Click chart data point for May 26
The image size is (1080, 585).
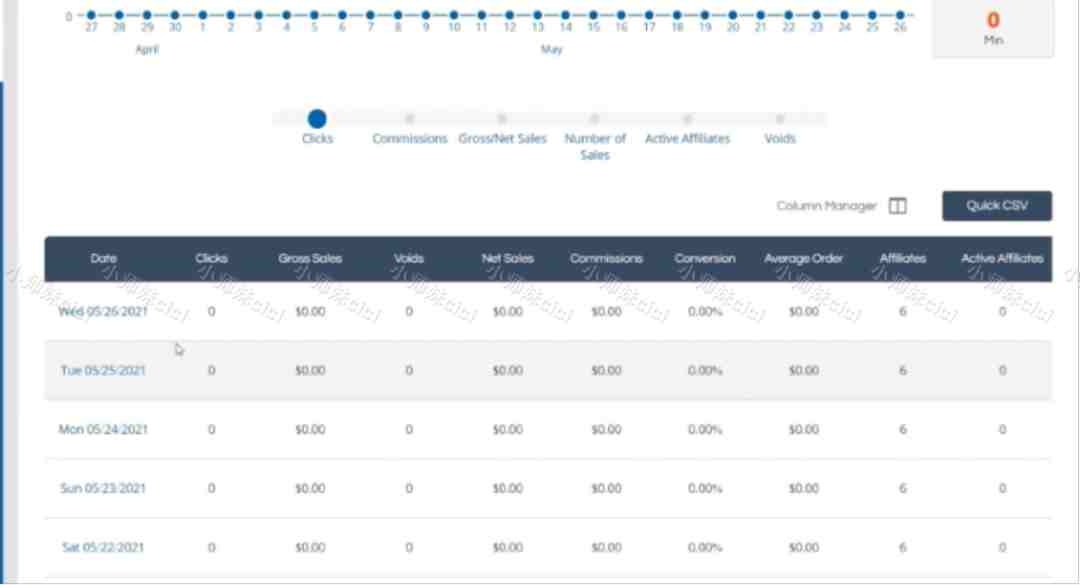click(900, 15)
